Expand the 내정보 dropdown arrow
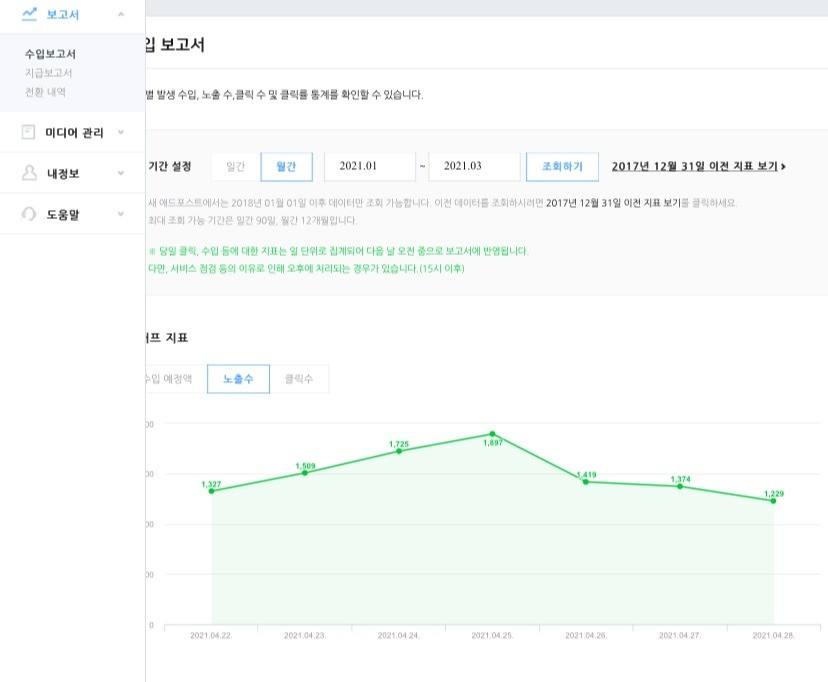Viewport: 828px width, 682px height. (121, 173)
